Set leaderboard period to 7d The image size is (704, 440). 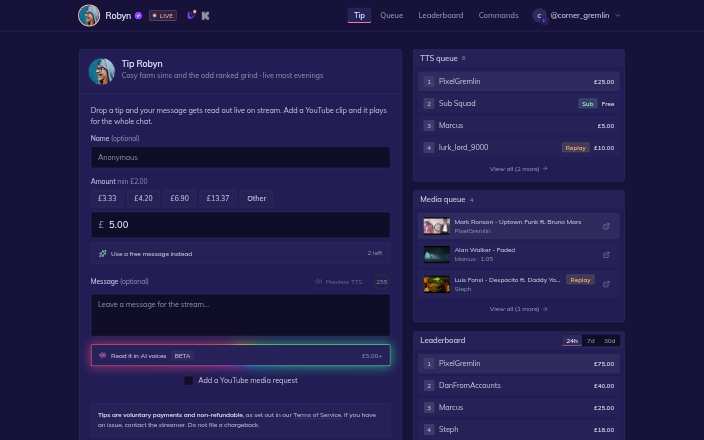pyautogui.click(x=591, y=341)
